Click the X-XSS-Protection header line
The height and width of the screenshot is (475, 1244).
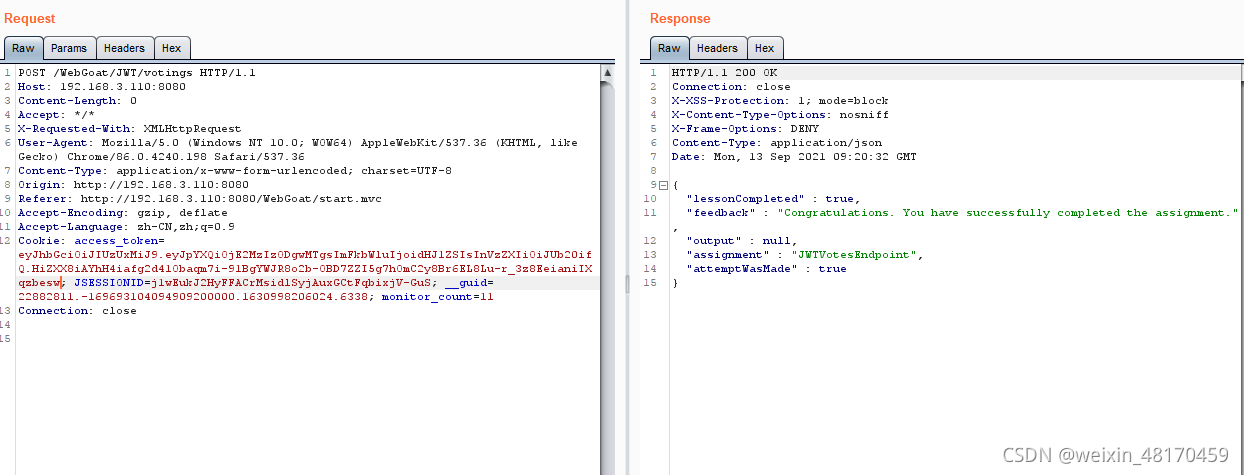(x=780, y=101)
